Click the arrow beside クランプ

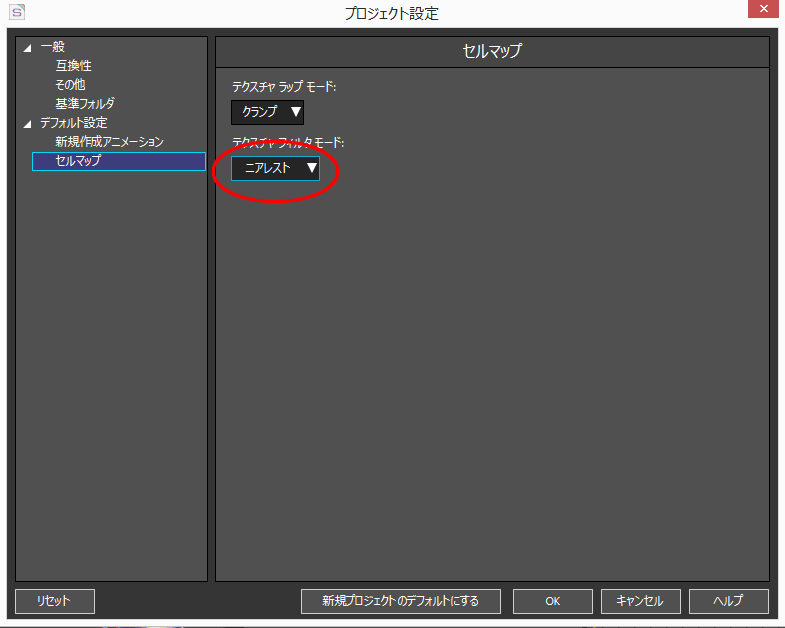click(296, 112)
